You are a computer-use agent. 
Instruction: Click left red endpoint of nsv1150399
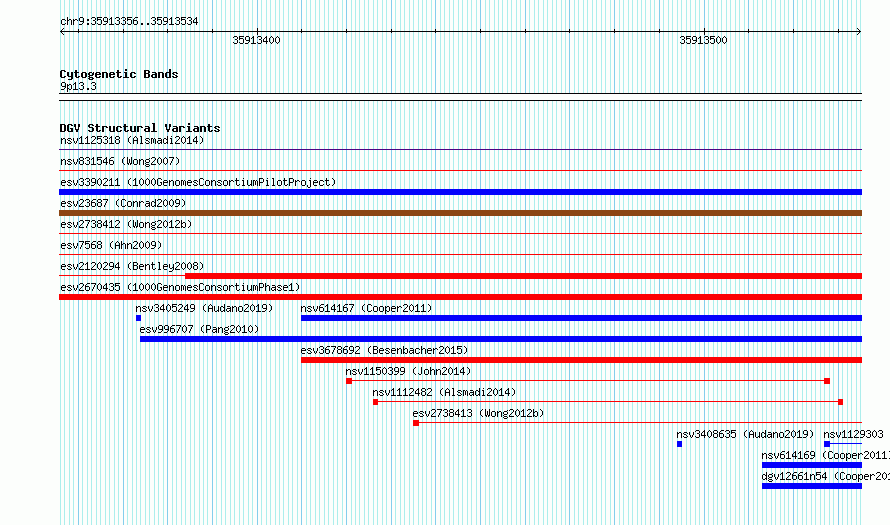tap(349, 381)
